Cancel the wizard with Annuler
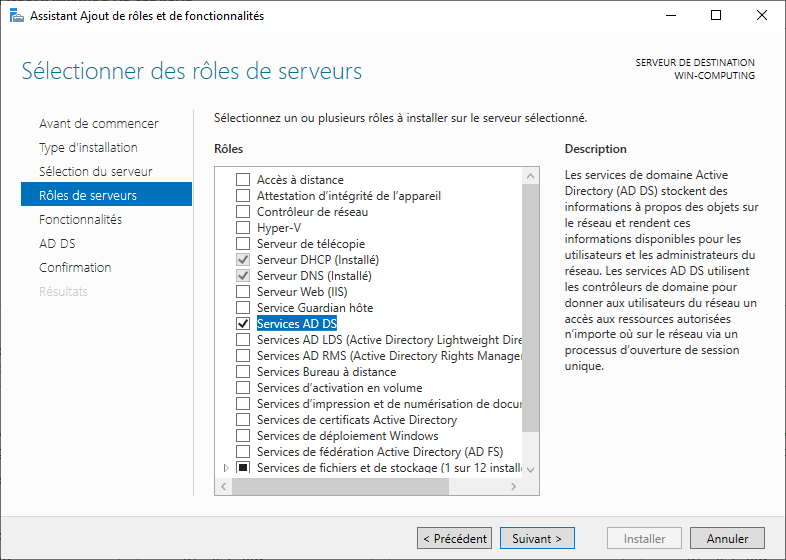Screen dimensions: 786x560 pos(727,539)
